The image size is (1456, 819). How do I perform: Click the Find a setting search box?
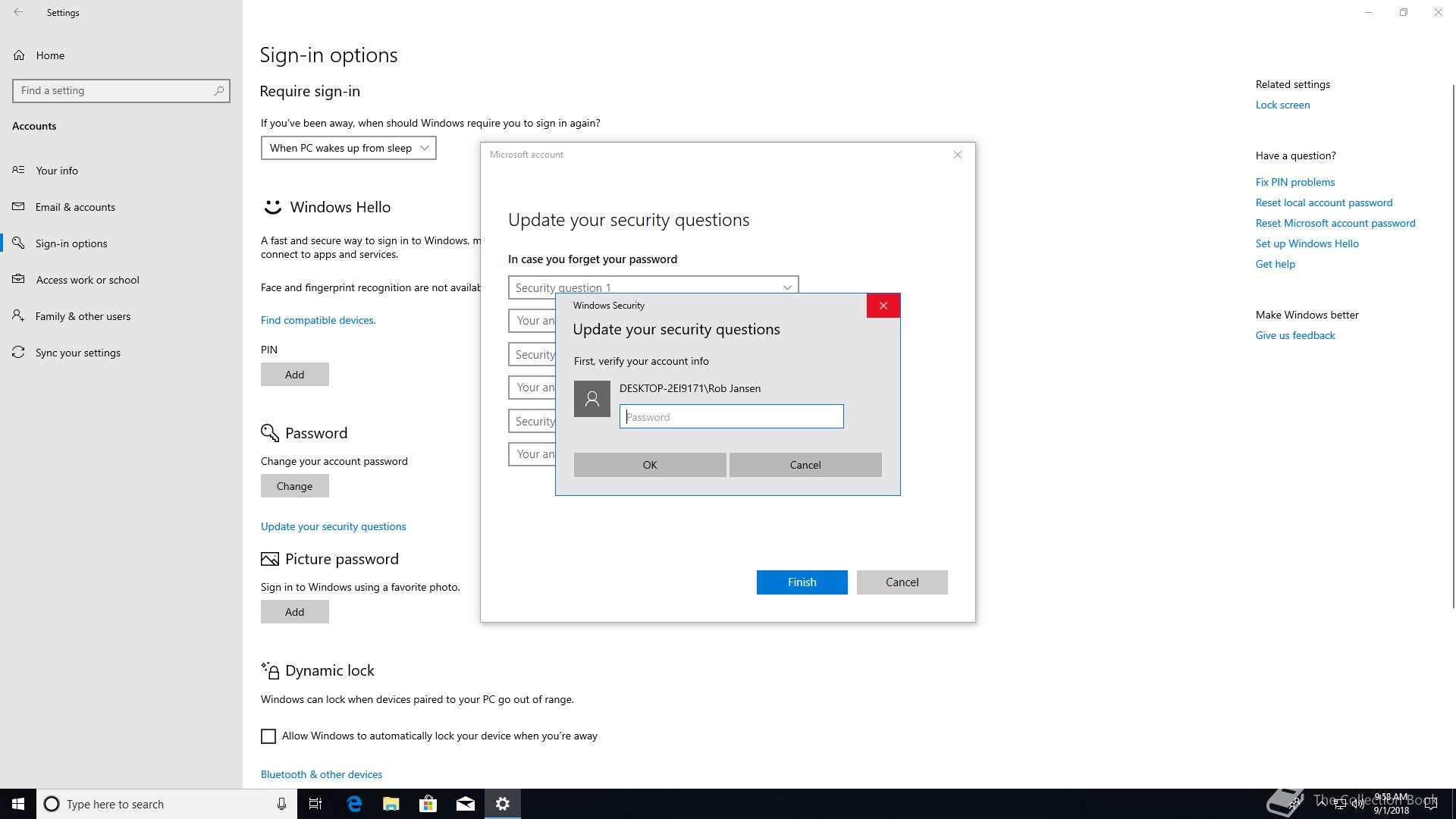pos(121,90)
